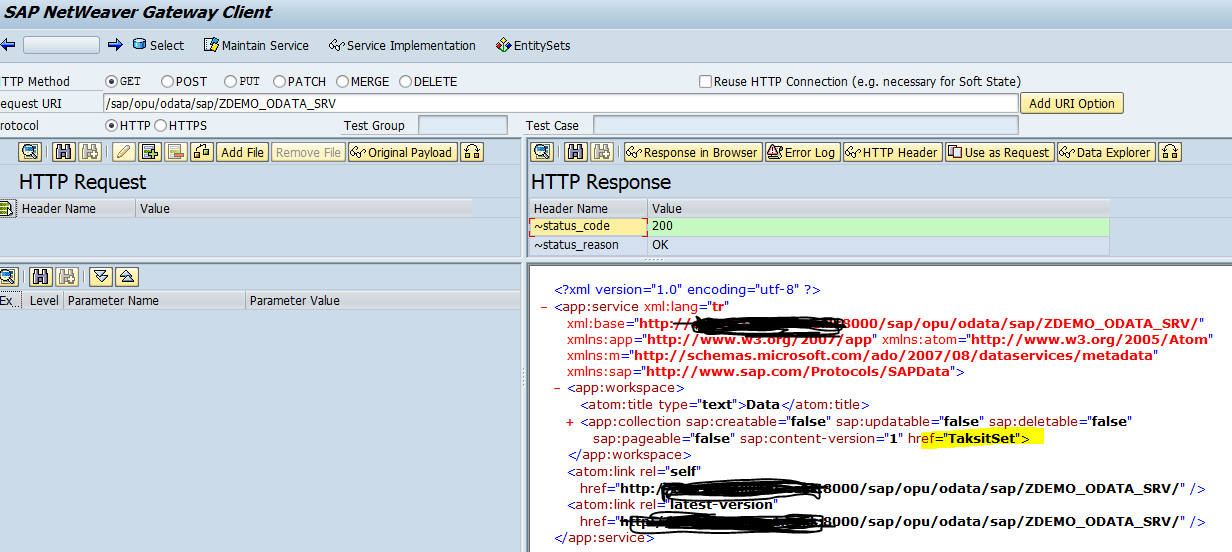Select the DELETE HTTP method
The width and height of the screenshot is (1232, 552).
point(405,82)
